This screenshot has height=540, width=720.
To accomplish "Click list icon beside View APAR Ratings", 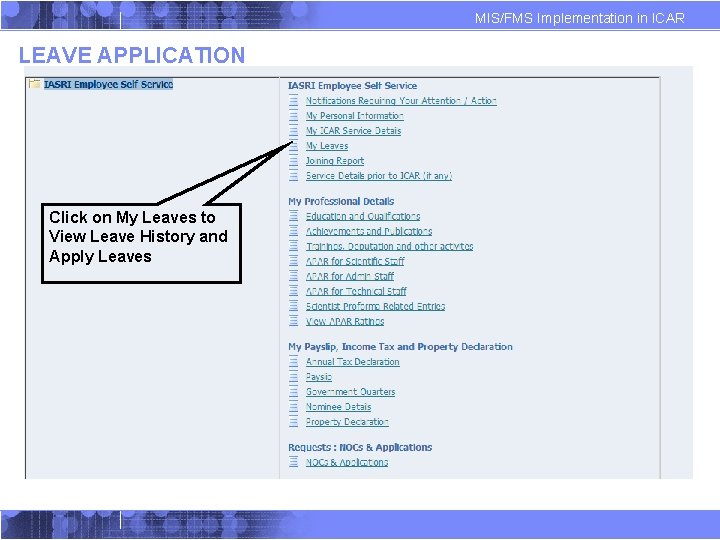I will tap(293, 321).
